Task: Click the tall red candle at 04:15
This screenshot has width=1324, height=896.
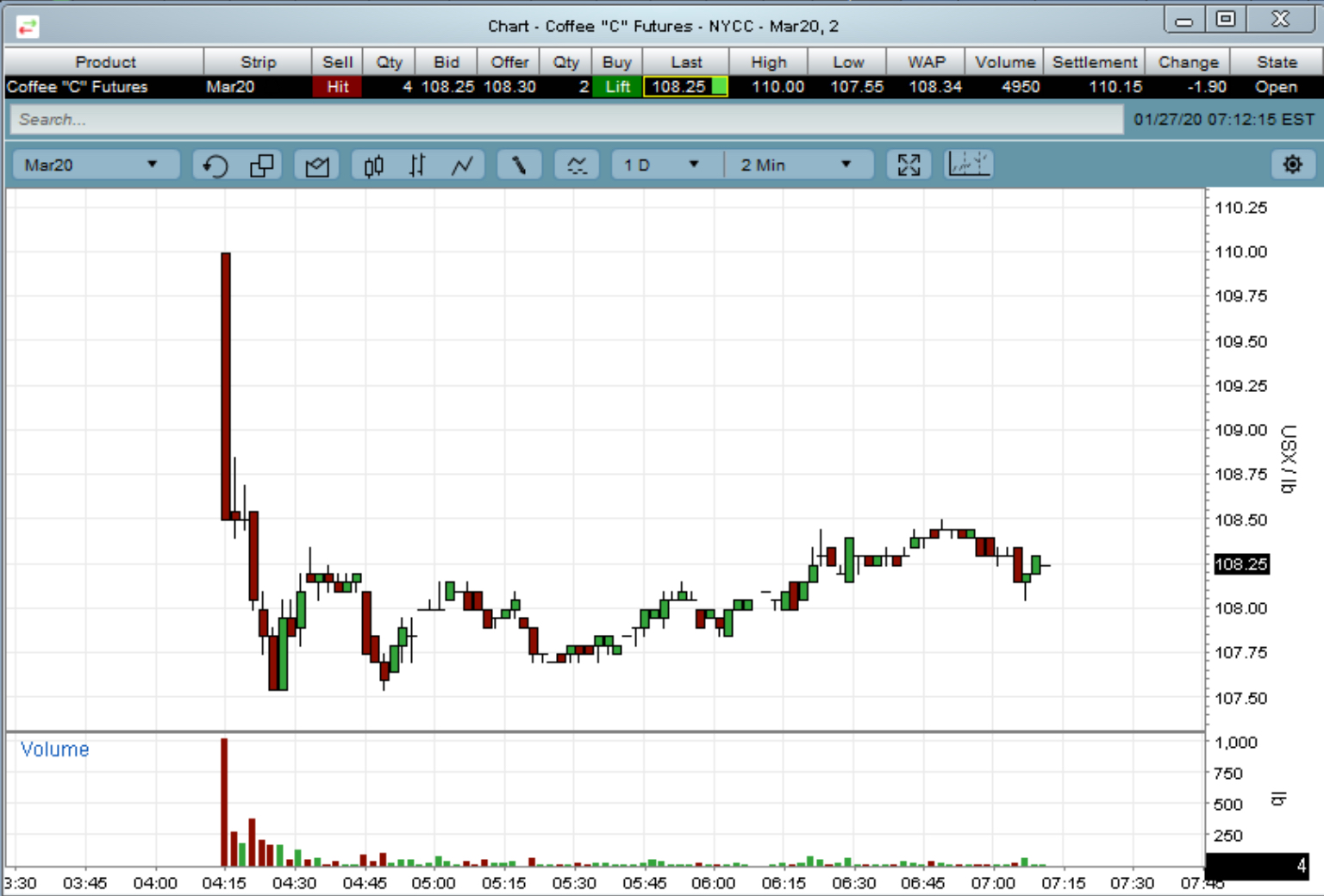Action: (226, 386)
